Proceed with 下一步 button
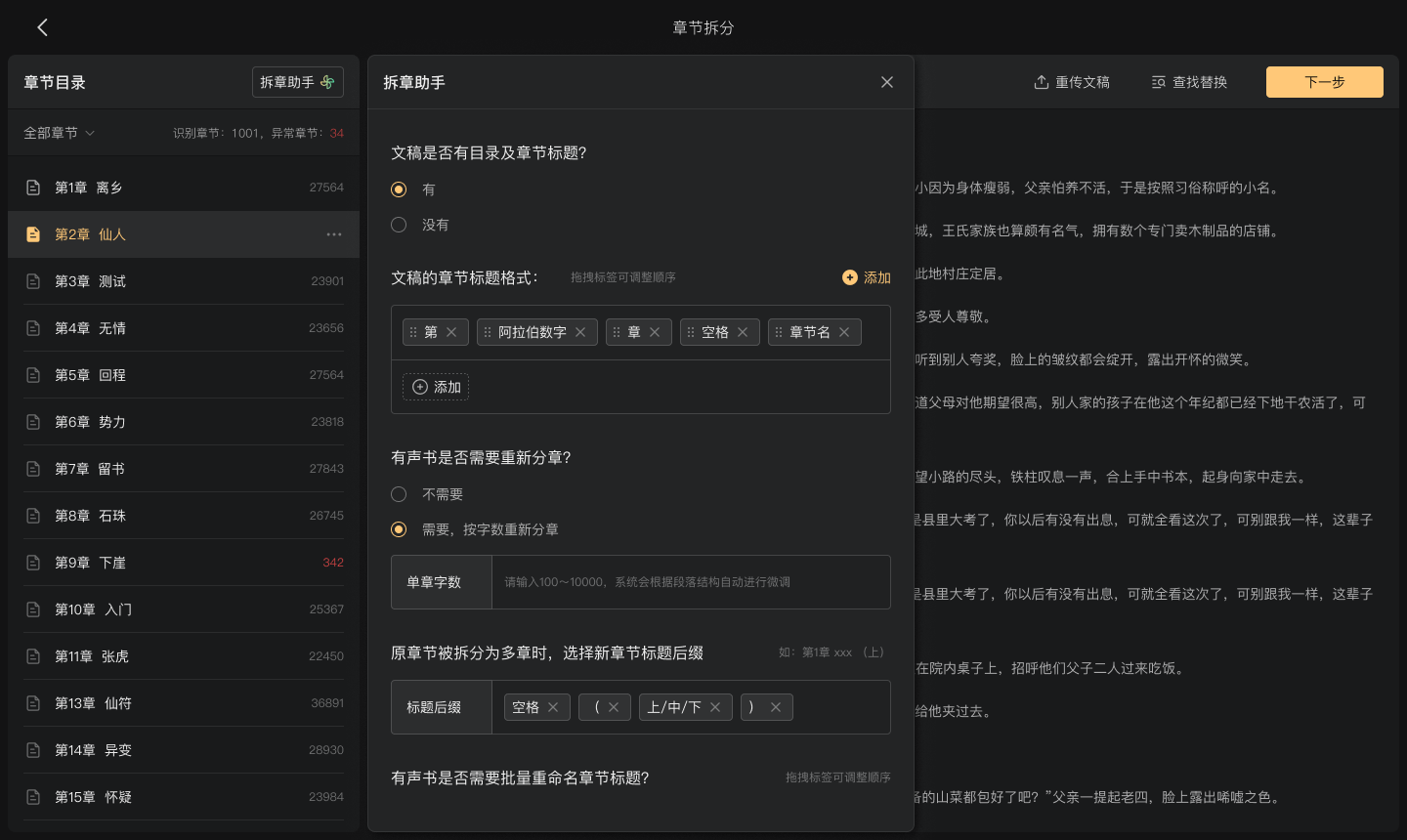The height and width of the screenshot is (840, 1407). [x=1325, y=82]
